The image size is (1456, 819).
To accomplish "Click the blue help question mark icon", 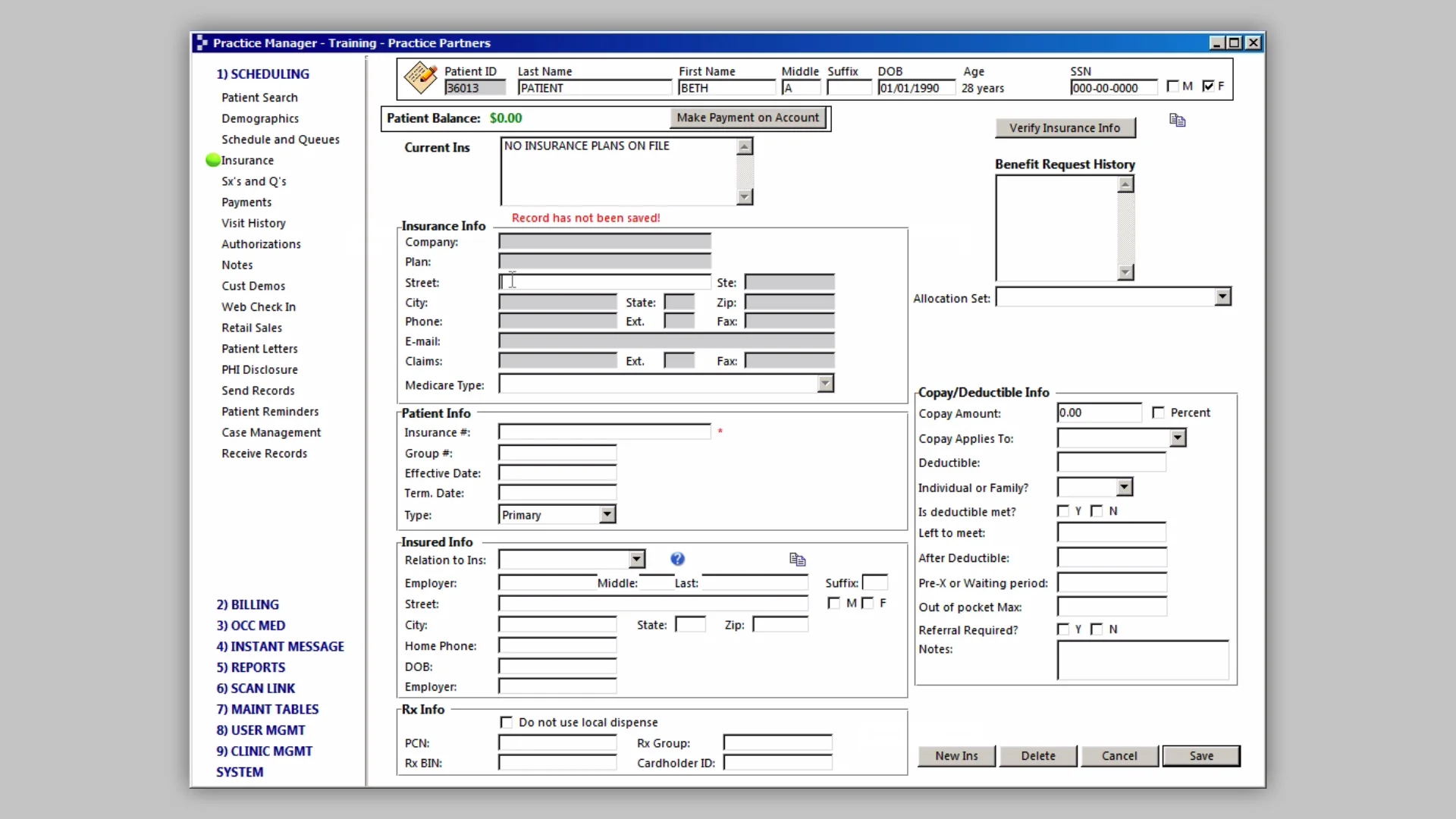I will coord(677,559).
